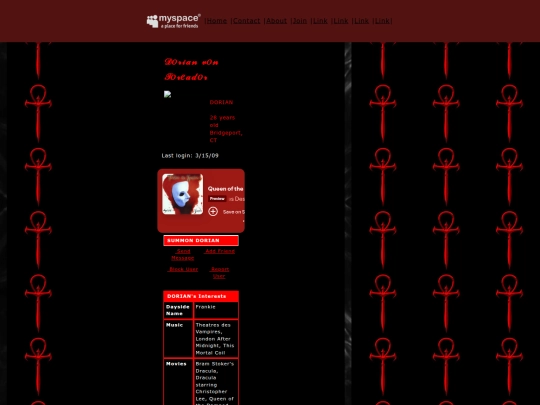540x405 pixels.
Task: Click the 'Dayside Name' table cell
Action: click(x=178, y=310)
